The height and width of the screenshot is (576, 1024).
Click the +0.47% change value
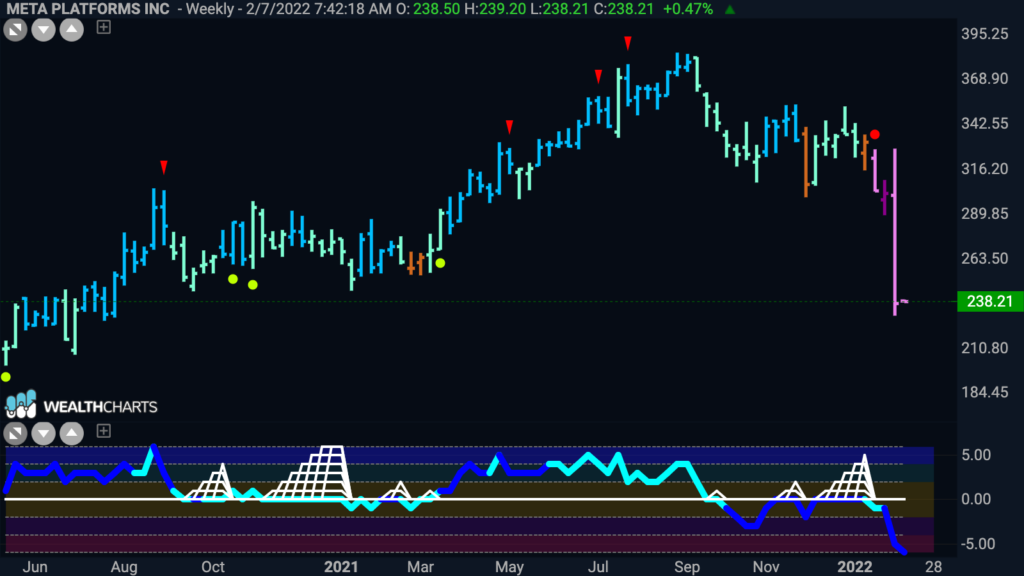pyautogui.click(x=688, y=9)
